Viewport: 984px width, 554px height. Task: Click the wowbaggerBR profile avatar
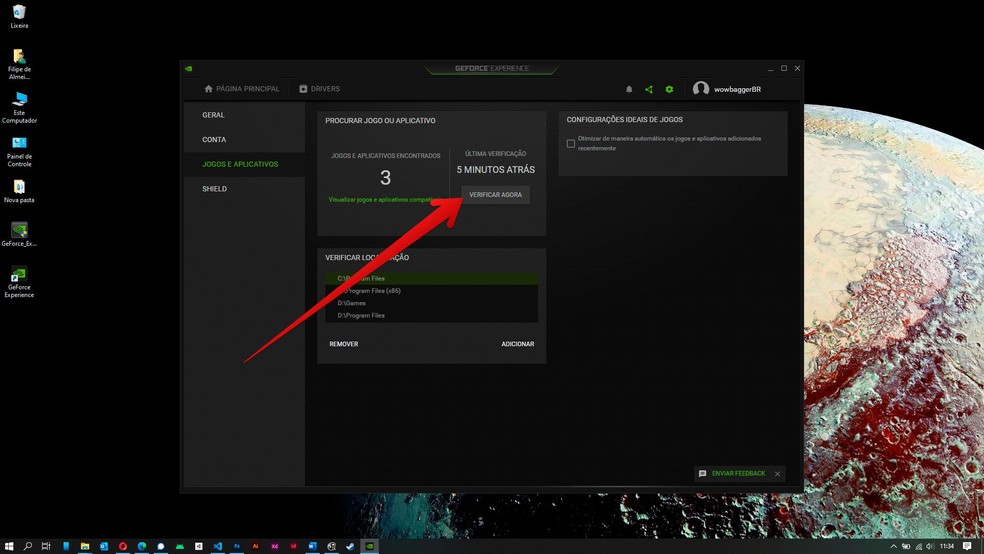pos(701,89)
